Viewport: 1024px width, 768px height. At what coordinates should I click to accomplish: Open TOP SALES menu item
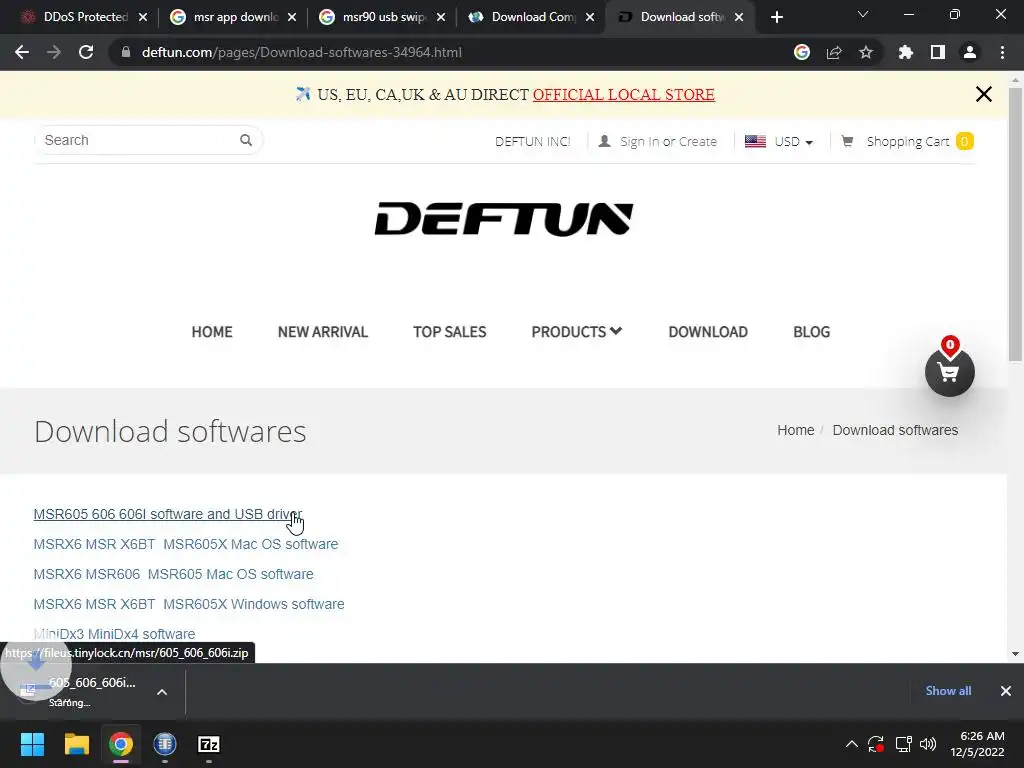(x=449, y=332)
